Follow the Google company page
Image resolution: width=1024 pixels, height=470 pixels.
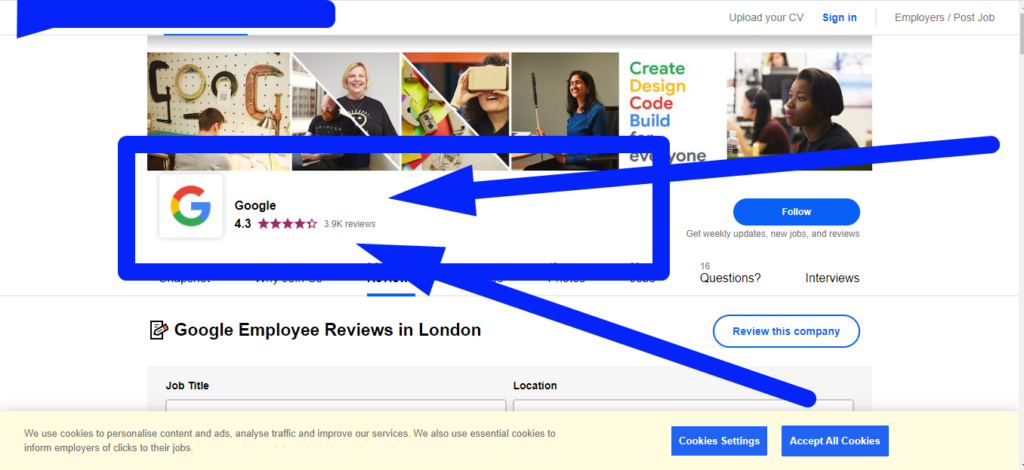(796, 212)
